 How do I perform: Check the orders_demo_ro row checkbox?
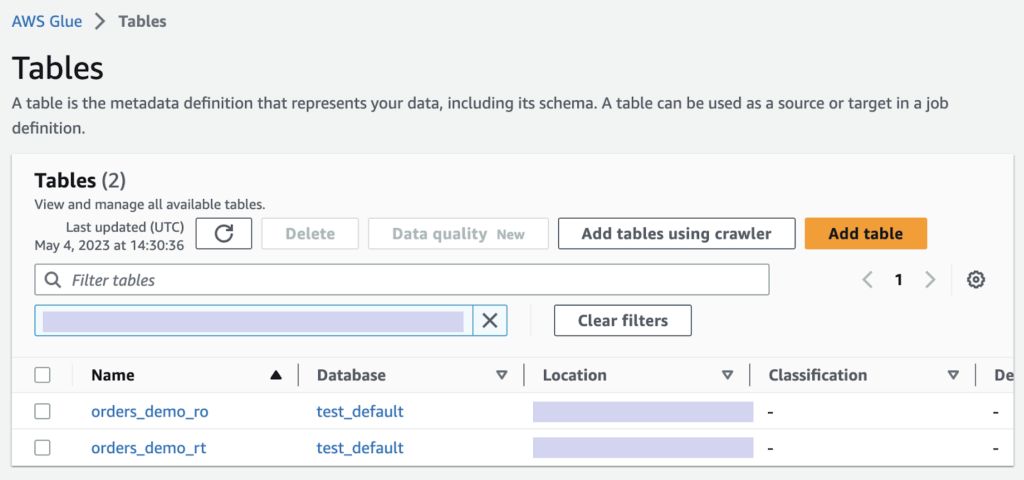(x=42, y=411)
